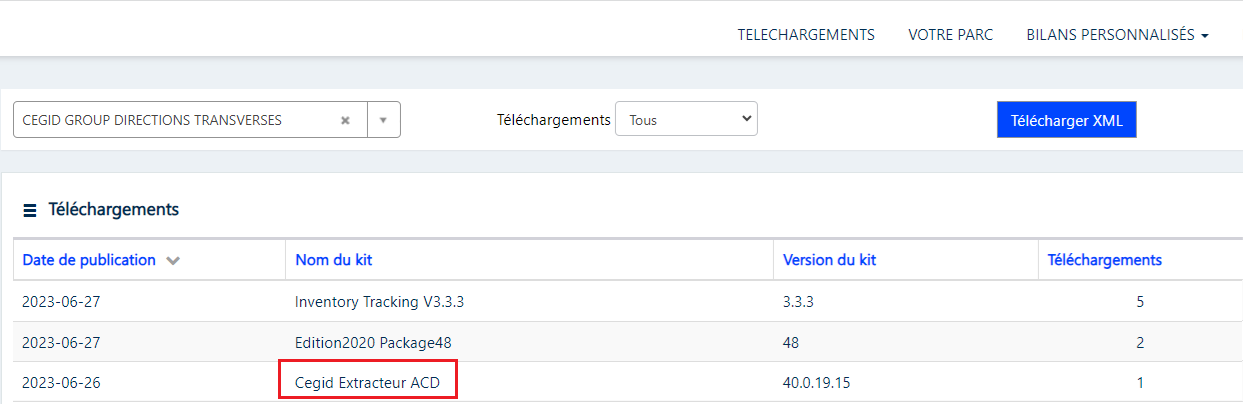Expand the BILANS PERSONNALISÉS menu

1117,34
